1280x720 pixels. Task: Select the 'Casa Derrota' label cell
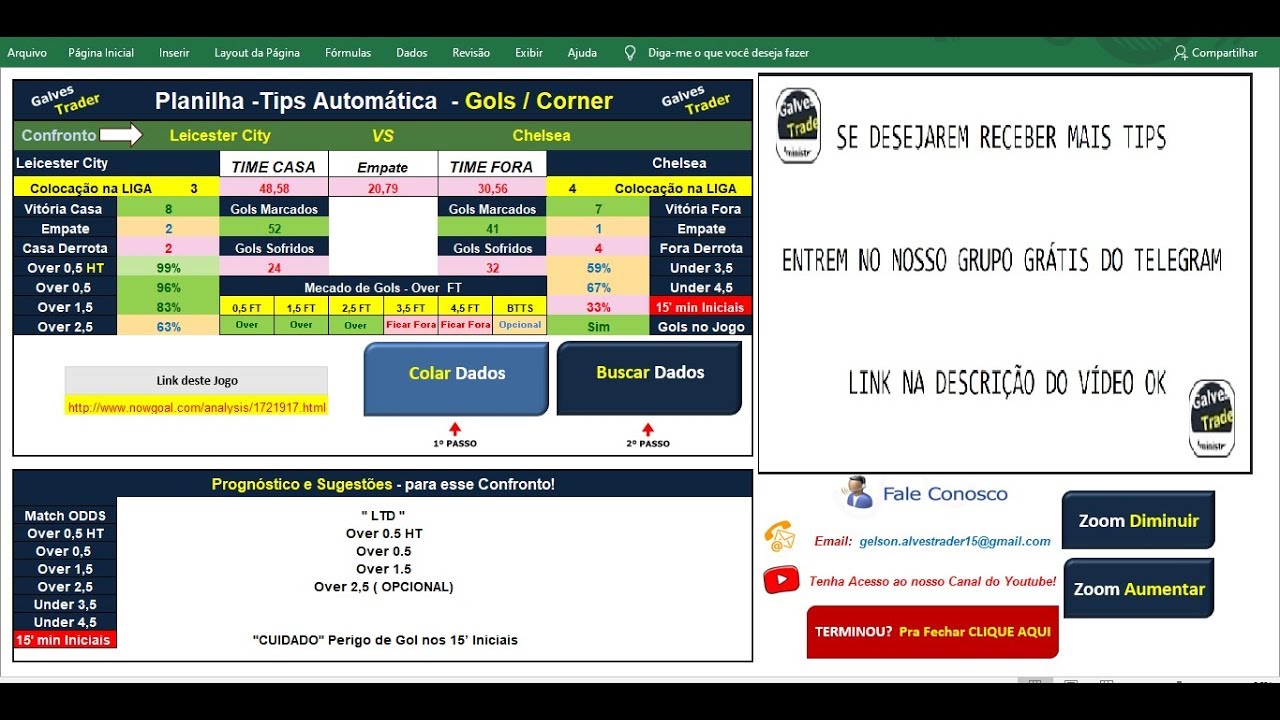tap(65, 248)
